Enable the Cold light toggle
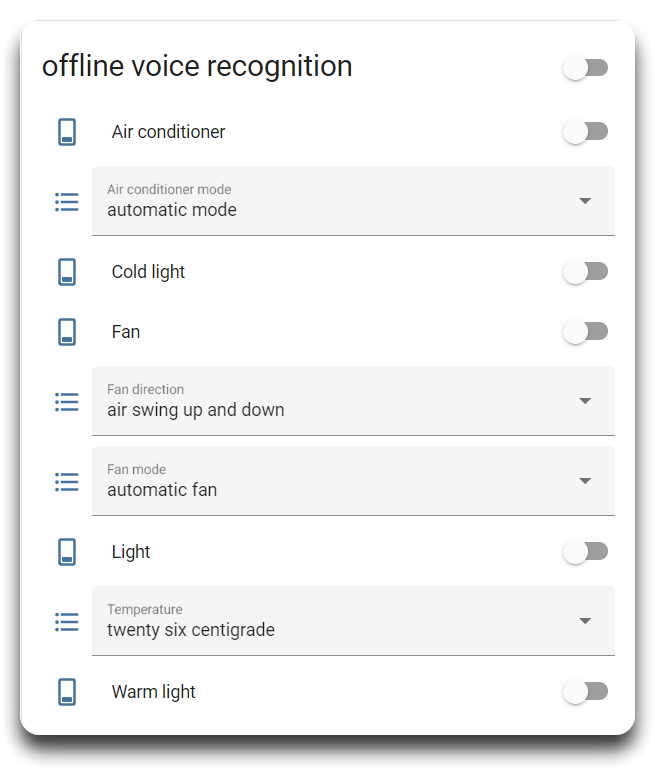 point(585,272)
